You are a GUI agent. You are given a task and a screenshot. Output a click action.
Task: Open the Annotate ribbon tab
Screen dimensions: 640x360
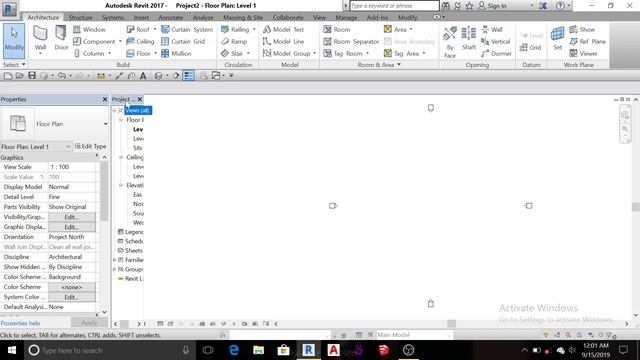(x=171, y=18)
